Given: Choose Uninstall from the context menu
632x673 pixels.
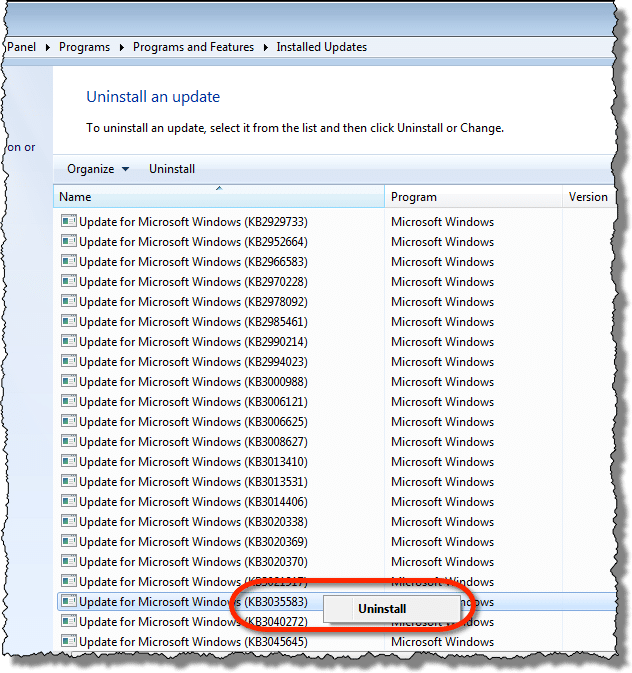Looking at the screenshot, I should (392, 609).
